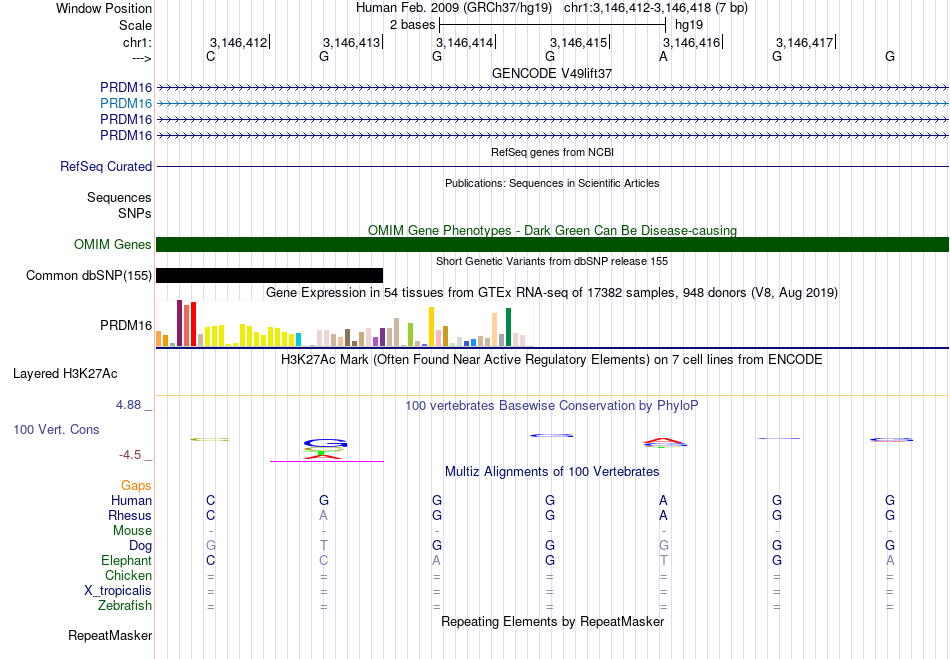Click the A base in the ruler sequence
Image resolution: width=950 pixels, height=659 pixels.
663,56
